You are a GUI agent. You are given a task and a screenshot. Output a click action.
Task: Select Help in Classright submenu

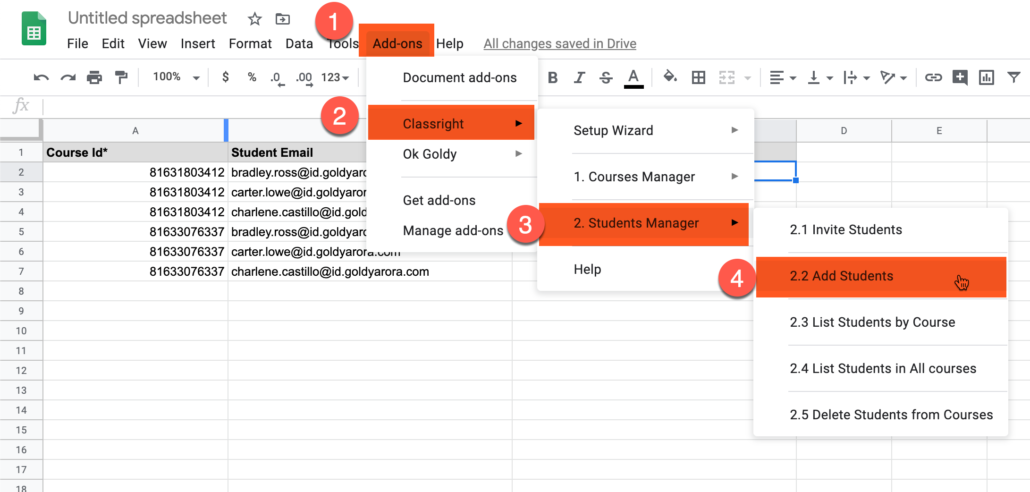pos(646,269)
